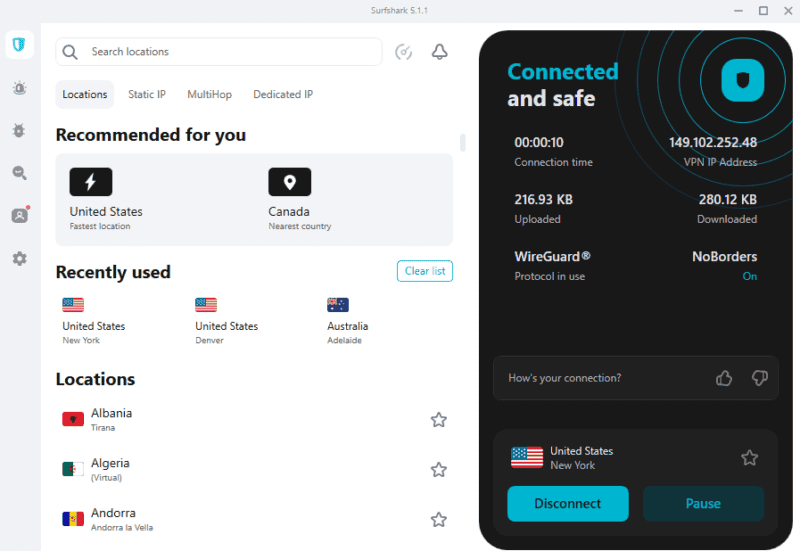Open the VPN shield icon in sidebar

[19, 45]
